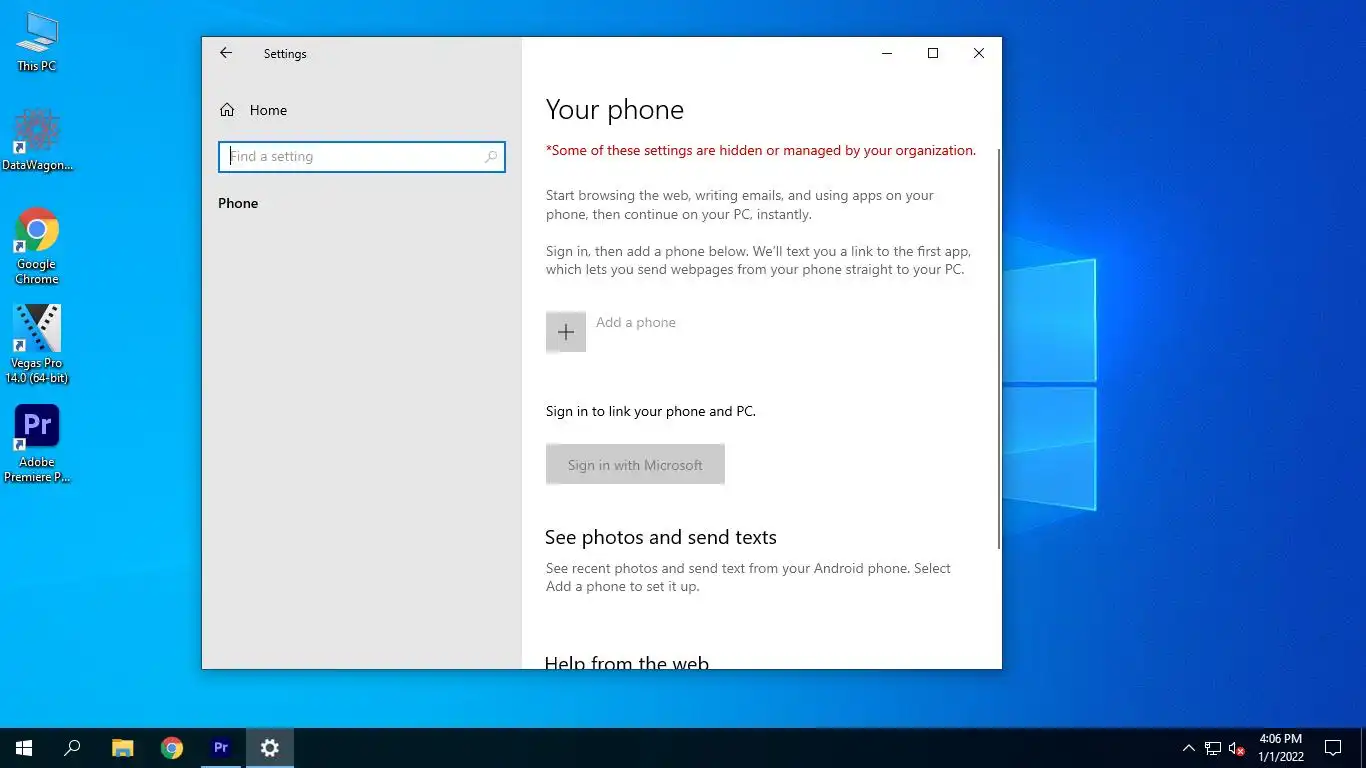This screenshot has width=1366, height=768.
Task: Open the clock showing 4:06 PM
Action: tap(1280, 748)
